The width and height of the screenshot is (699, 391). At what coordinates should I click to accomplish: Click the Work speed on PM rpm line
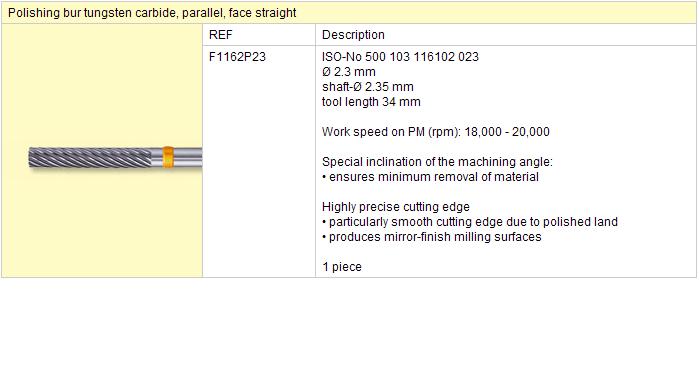(436, 132)
